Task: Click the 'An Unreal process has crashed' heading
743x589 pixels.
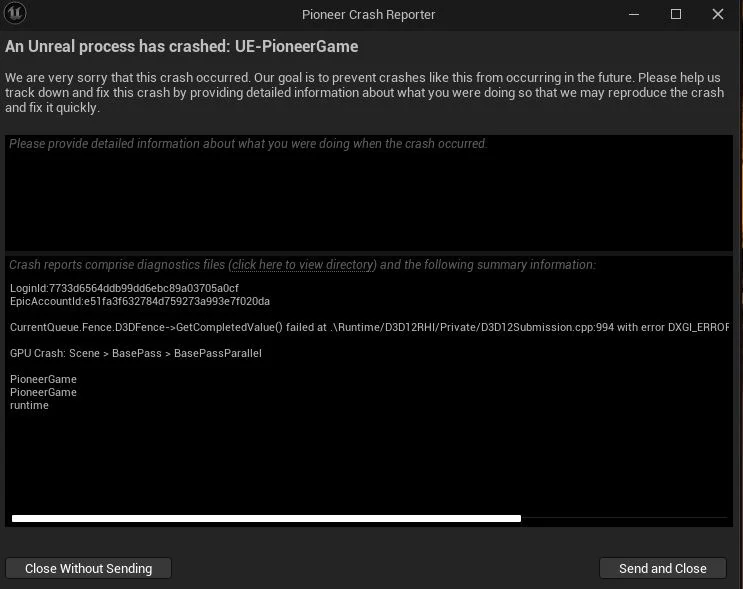Action: tap(182, 47)
